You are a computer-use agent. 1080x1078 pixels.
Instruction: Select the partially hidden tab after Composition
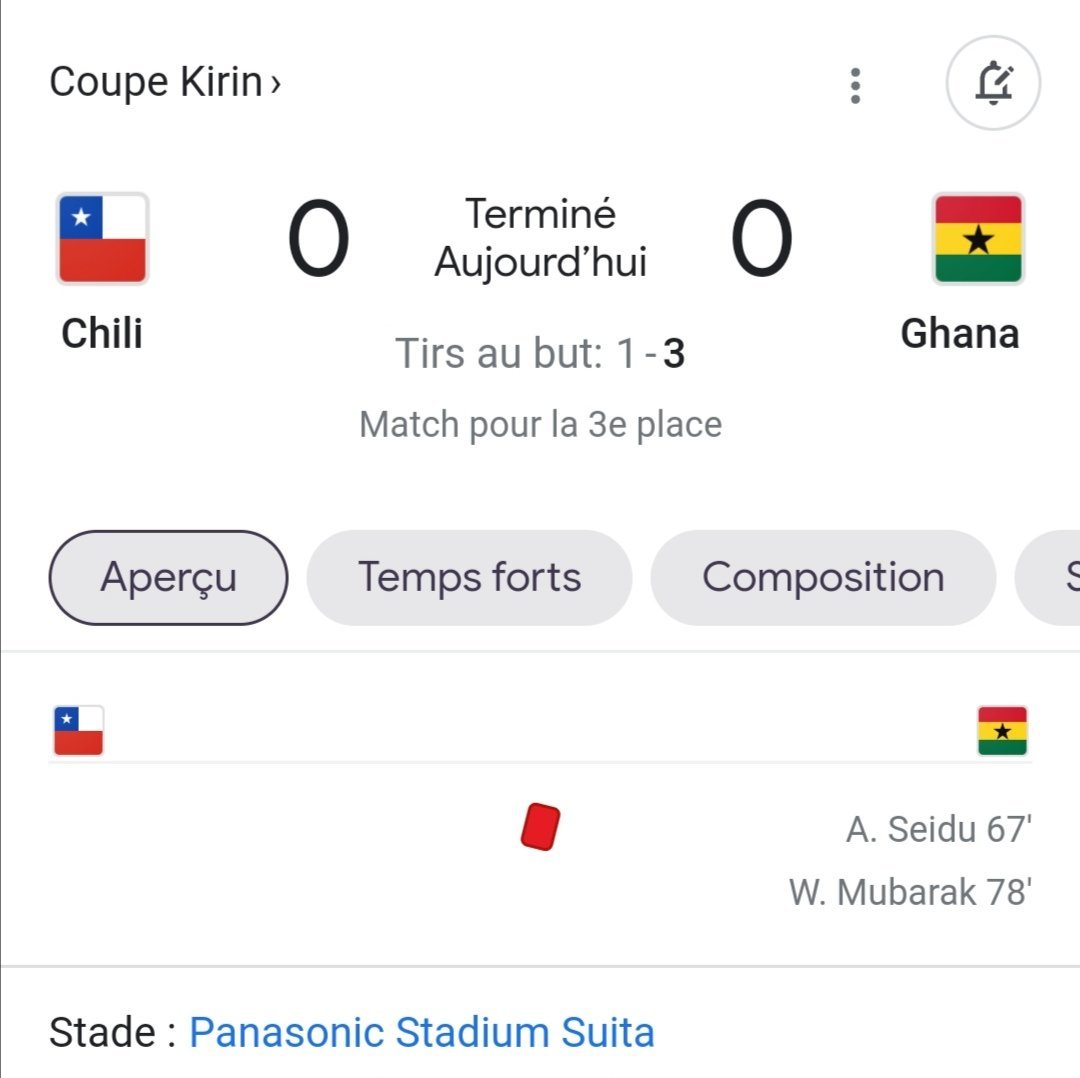coord(1048,577)
